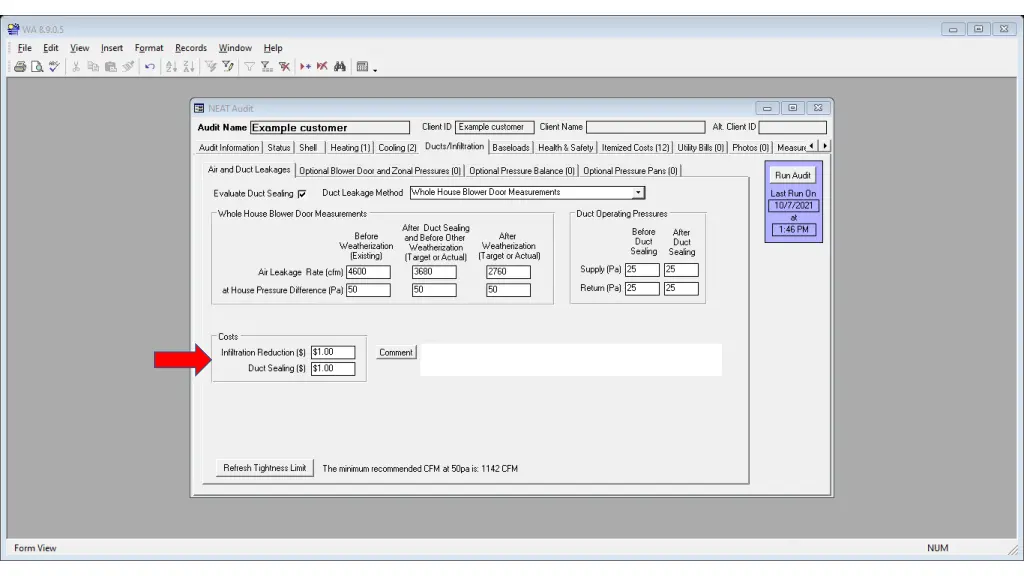Screen dimensions: 1024x576
Task: Click the binoculars Find icon
Action: 340,67
